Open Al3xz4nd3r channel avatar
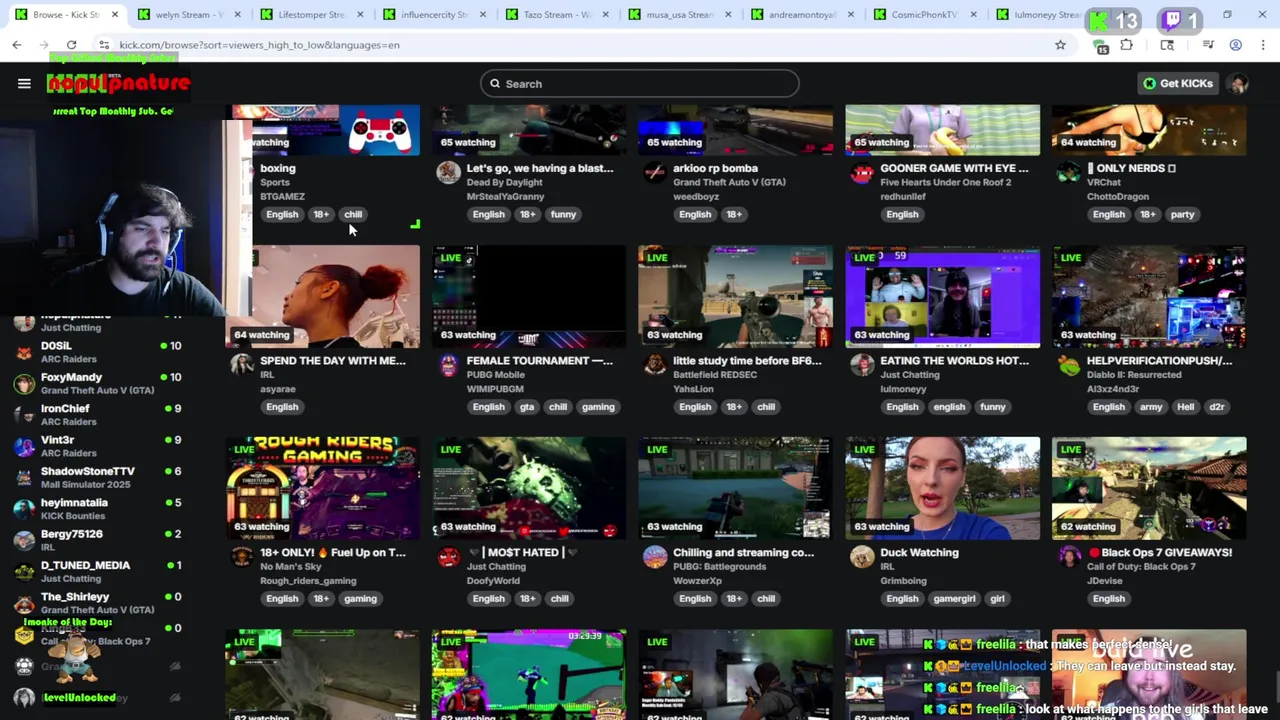Screen dimensions: 1280x720 (1069, 365)
